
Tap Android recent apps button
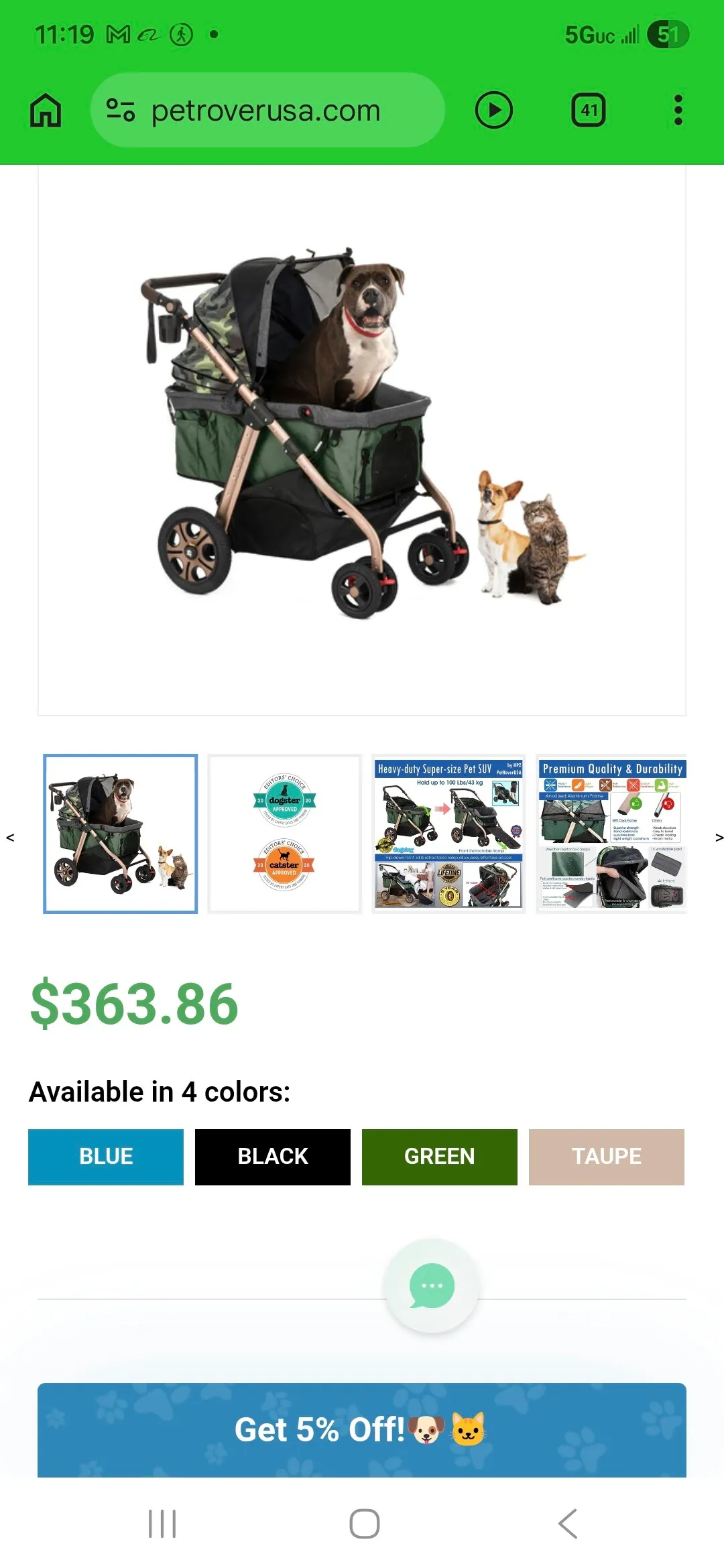(x=162, y=1524)
